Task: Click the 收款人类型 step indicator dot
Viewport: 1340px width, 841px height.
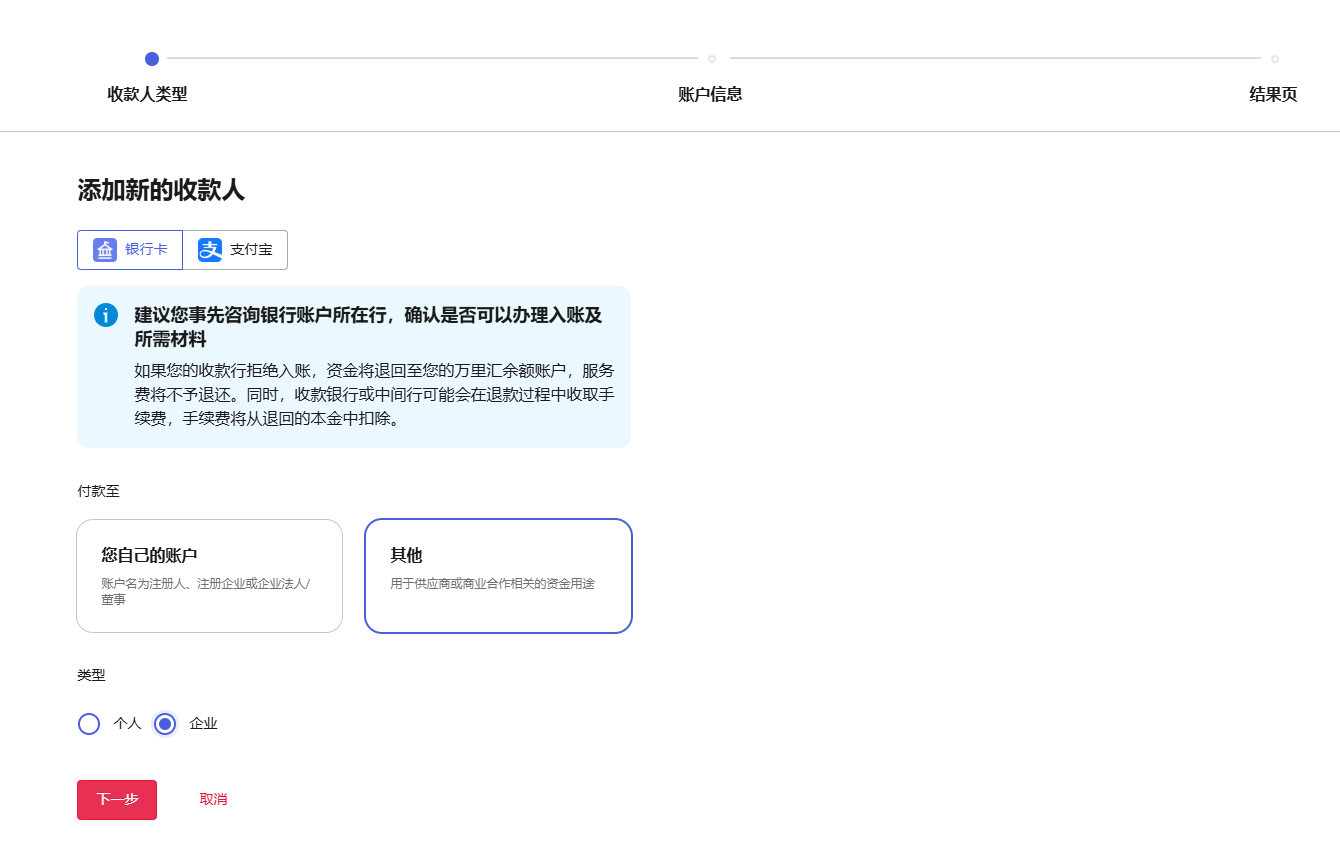Action: point(152,59)
